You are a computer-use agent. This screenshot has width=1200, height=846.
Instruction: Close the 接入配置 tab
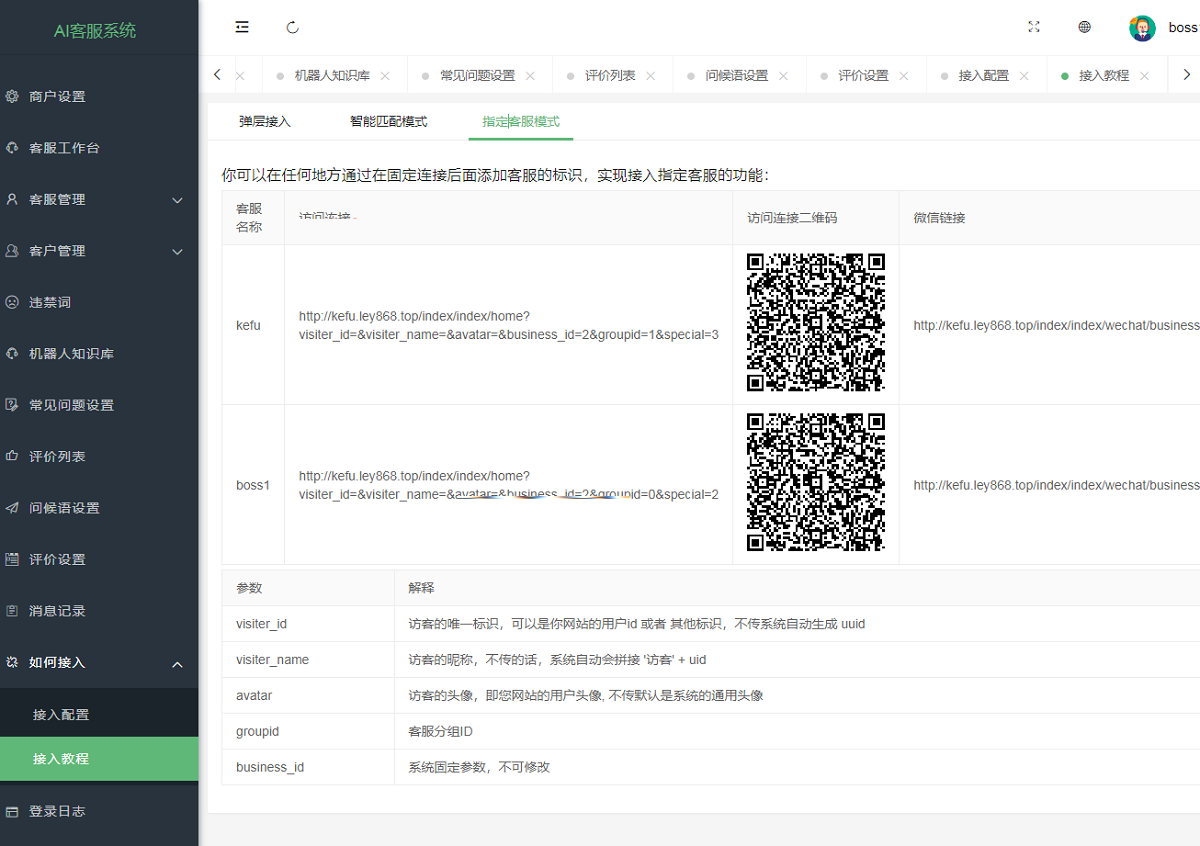pyautogui.click(x=1024, y=76)
